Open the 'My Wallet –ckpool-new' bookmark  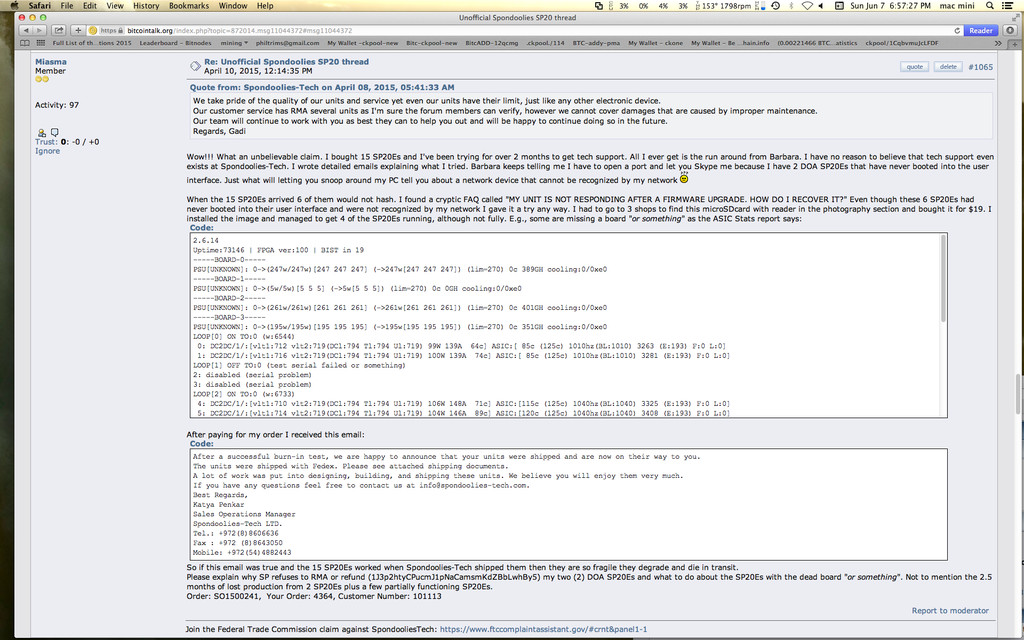pos(362,43)
